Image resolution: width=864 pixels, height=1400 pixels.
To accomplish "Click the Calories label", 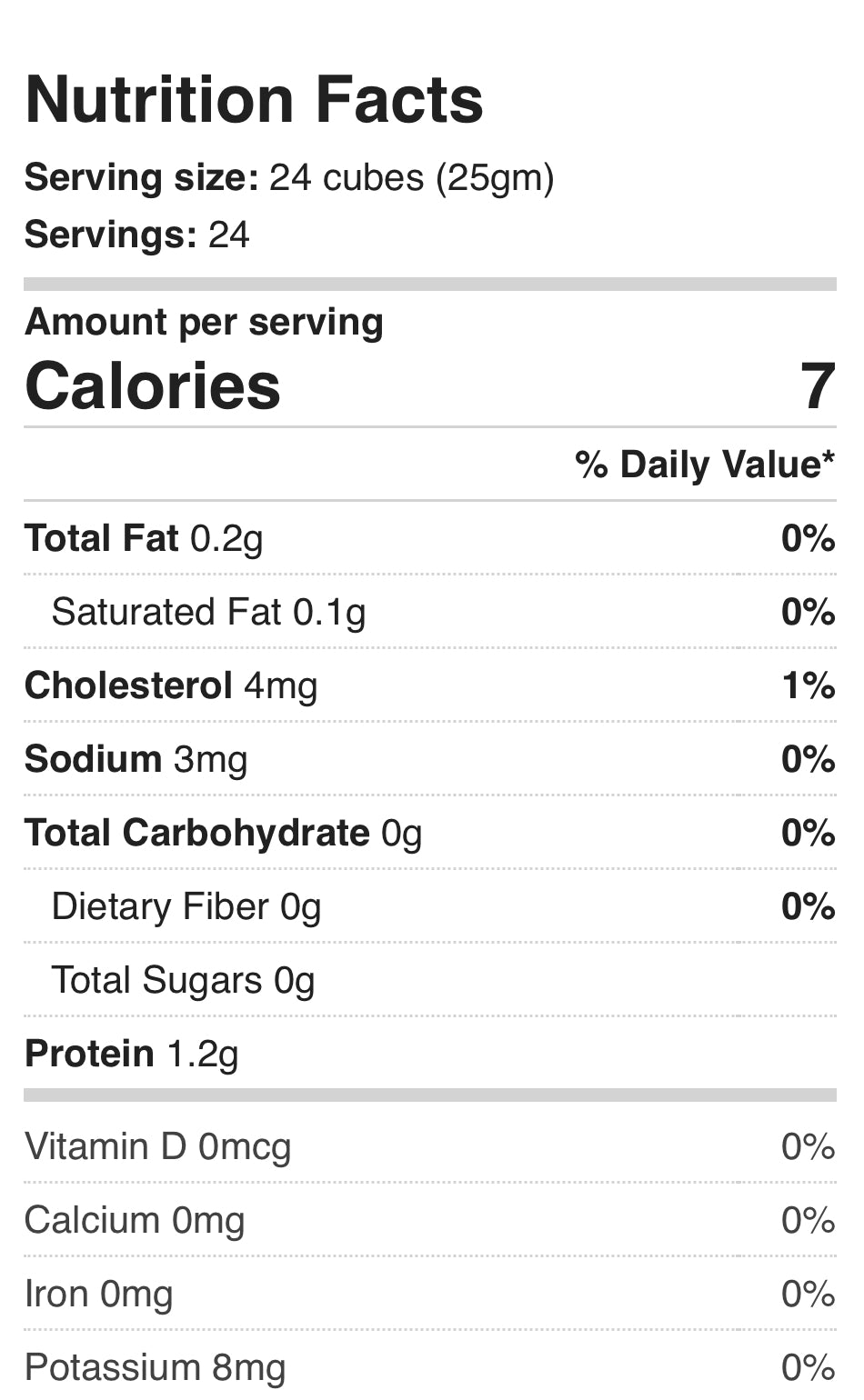I will pos(153,385).
